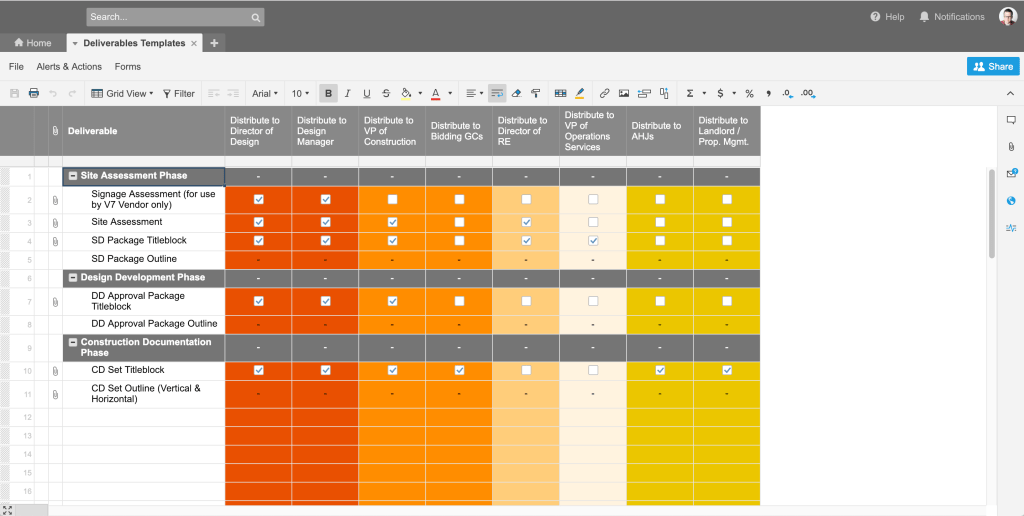Apply percent format to the cell
This screenshot has width=1024, height=516.
(749, 93)
